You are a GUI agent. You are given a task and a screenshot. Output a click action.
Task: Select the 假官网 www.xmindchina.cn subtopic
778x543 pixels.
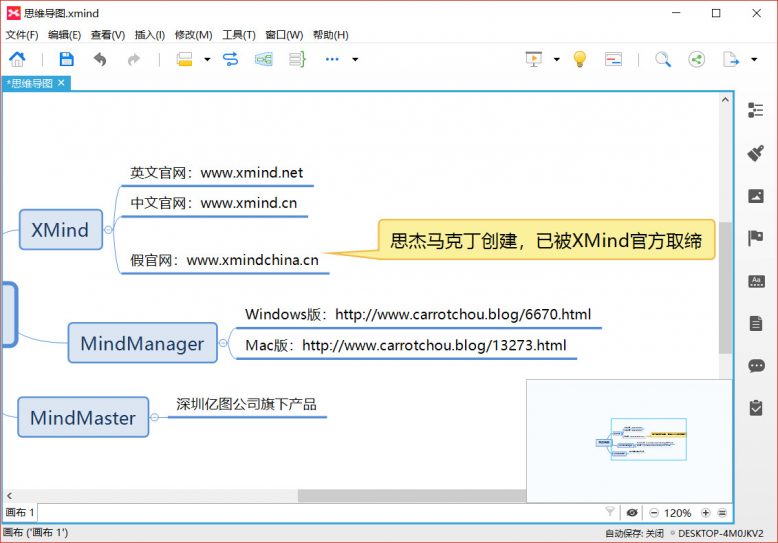pos(224,260)
